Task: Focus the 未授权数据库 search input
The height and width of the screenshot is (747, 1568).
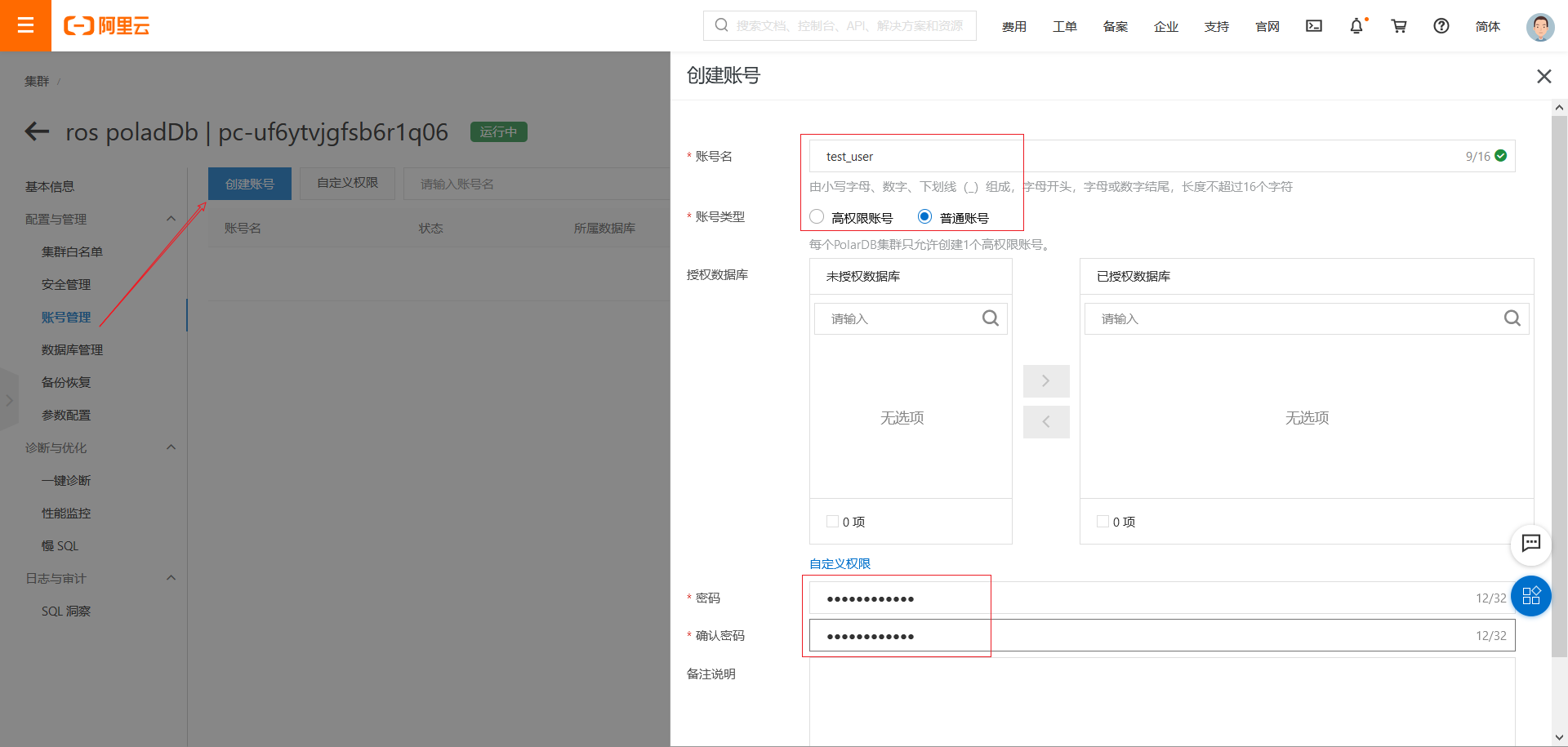Action: coord(911,318)
